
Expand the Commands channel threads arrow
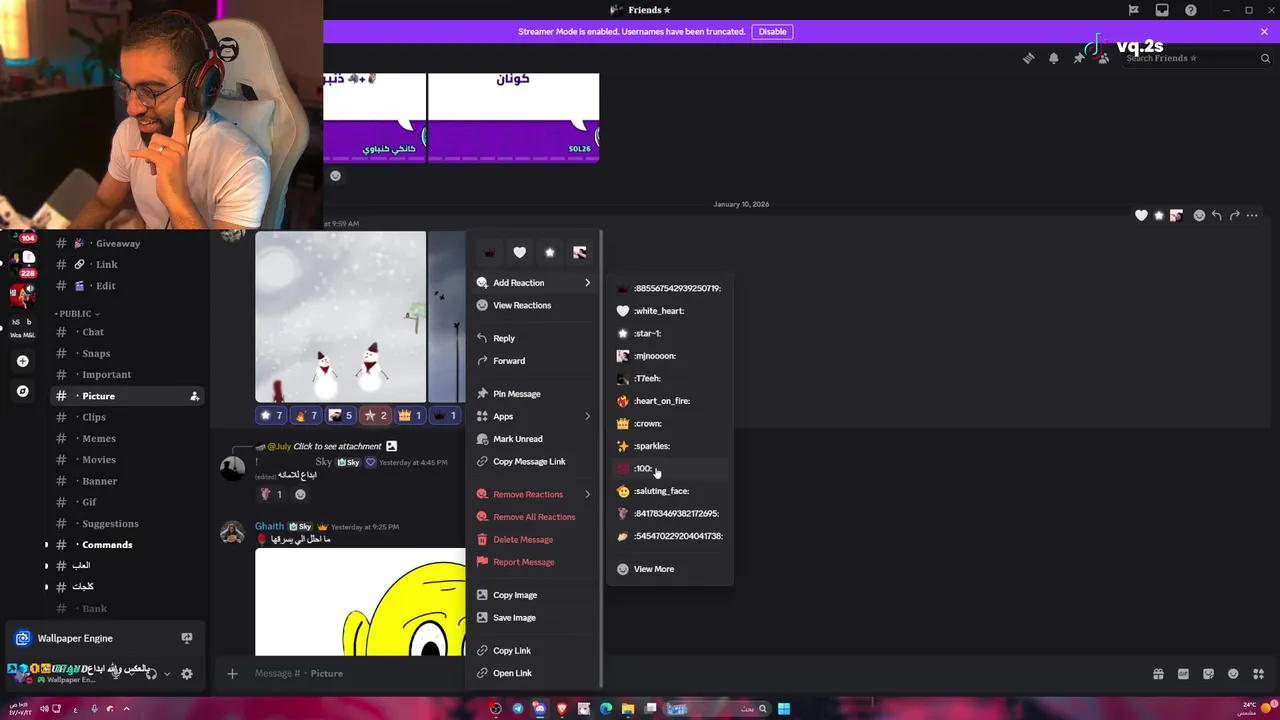pos(46,545)
